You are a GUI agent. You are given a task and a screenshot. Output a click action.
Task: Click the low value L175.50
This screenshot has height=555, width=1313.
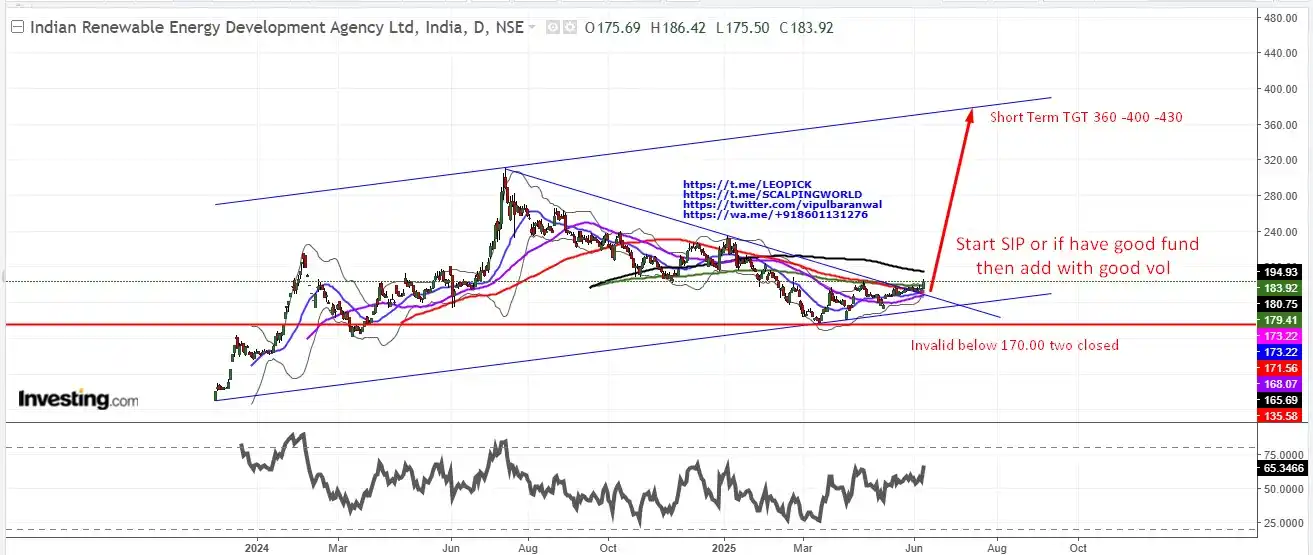point(743,28)
